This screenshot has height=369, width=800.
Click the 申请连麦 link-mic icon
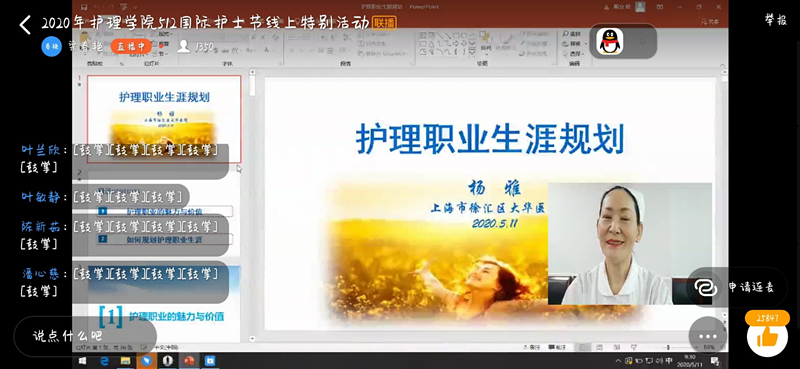pos(706,287)
